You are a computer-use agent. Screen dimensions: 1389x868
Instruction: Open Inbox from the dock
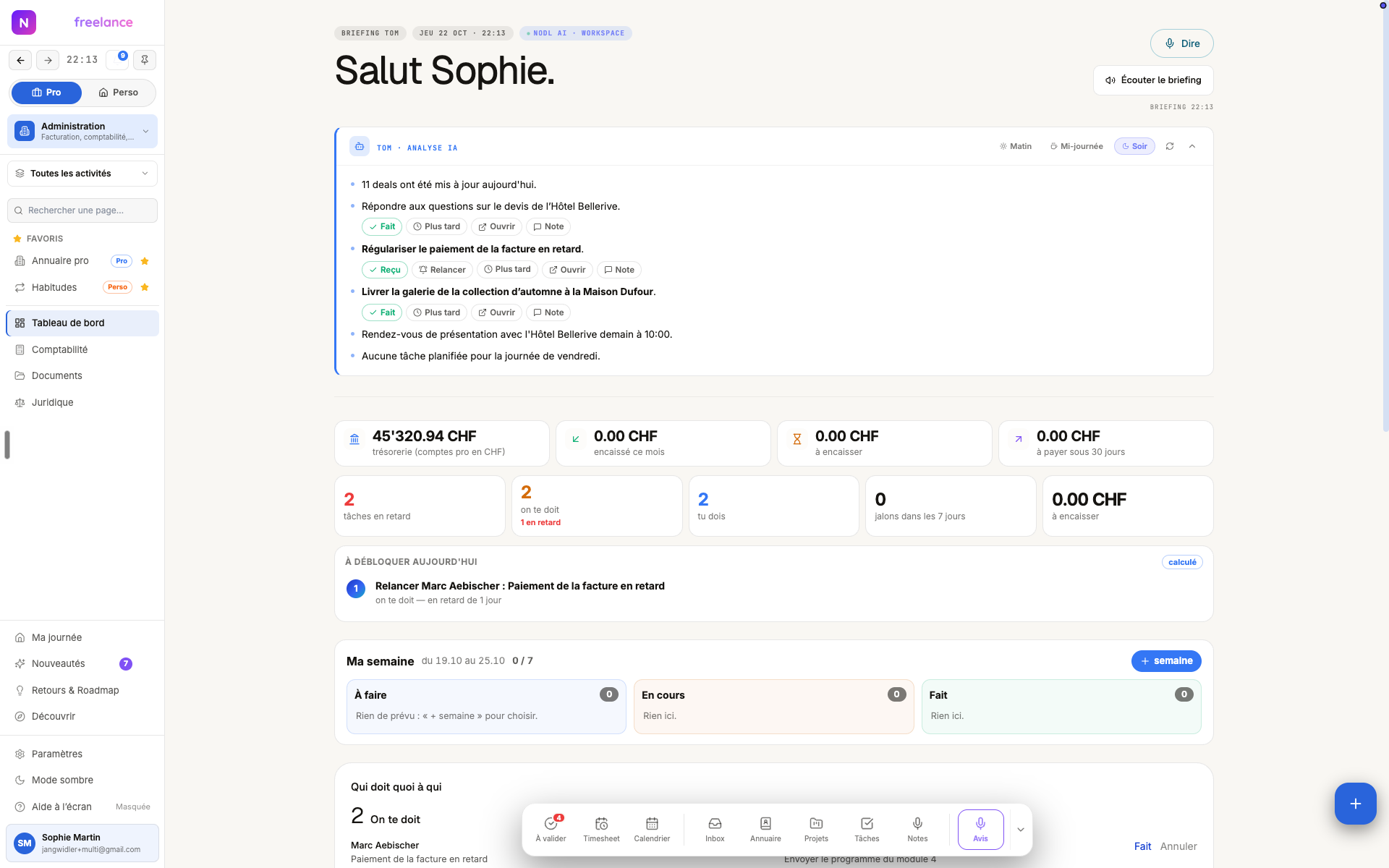(x=715, y=829)
